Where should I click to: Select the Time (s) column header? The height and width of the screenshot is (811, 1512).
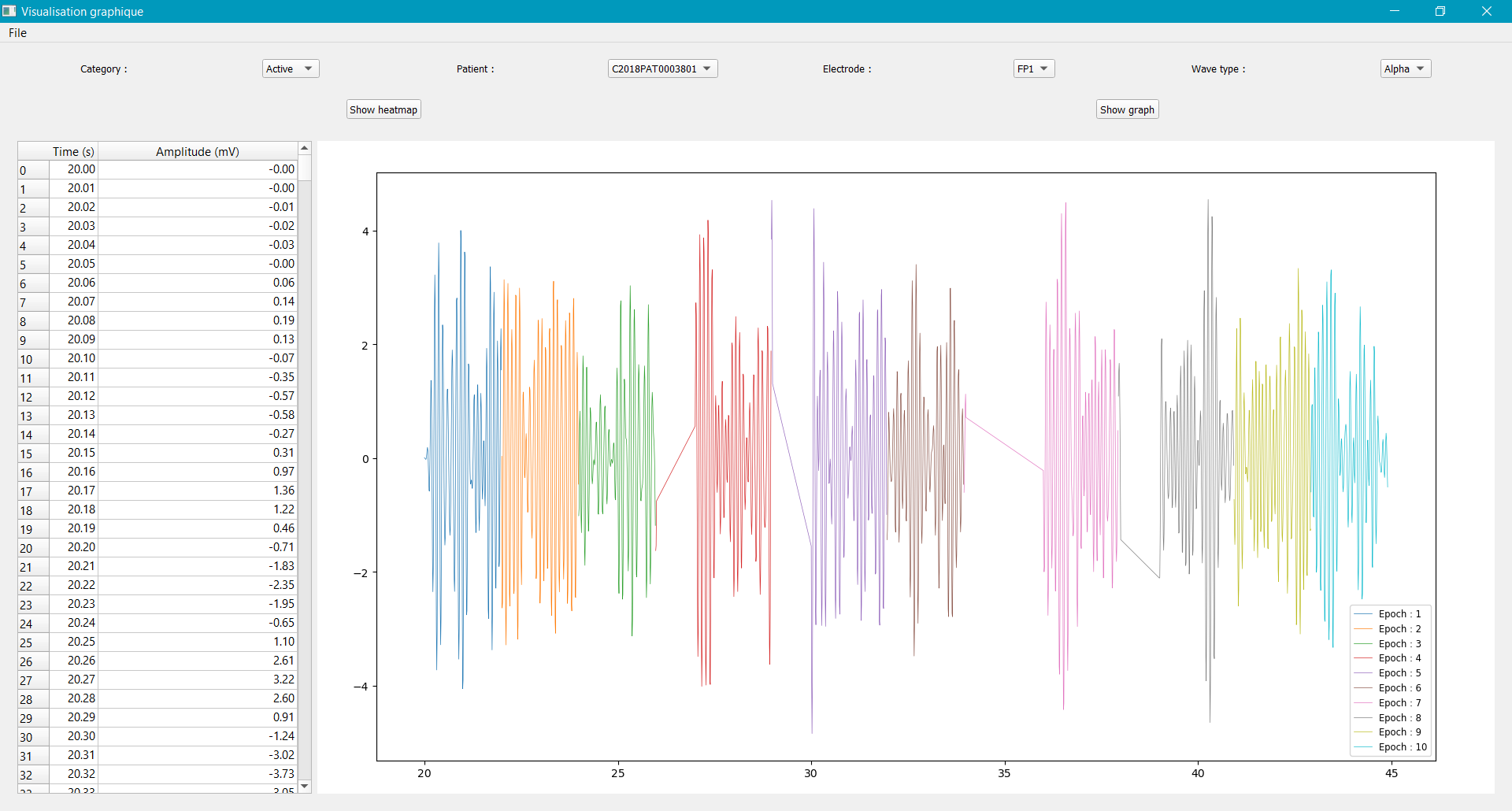(x=73, y=151)
